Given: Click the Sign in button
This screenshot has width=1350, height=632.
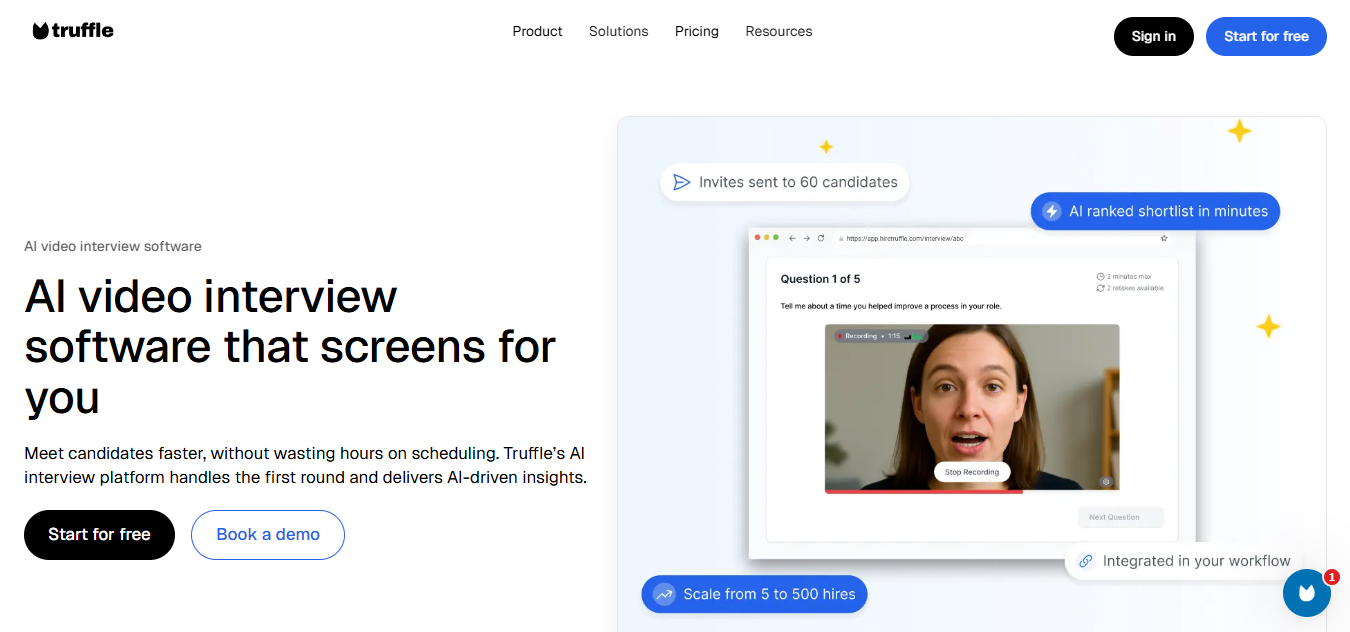Looking at the screenshot, I should 1153,36.
